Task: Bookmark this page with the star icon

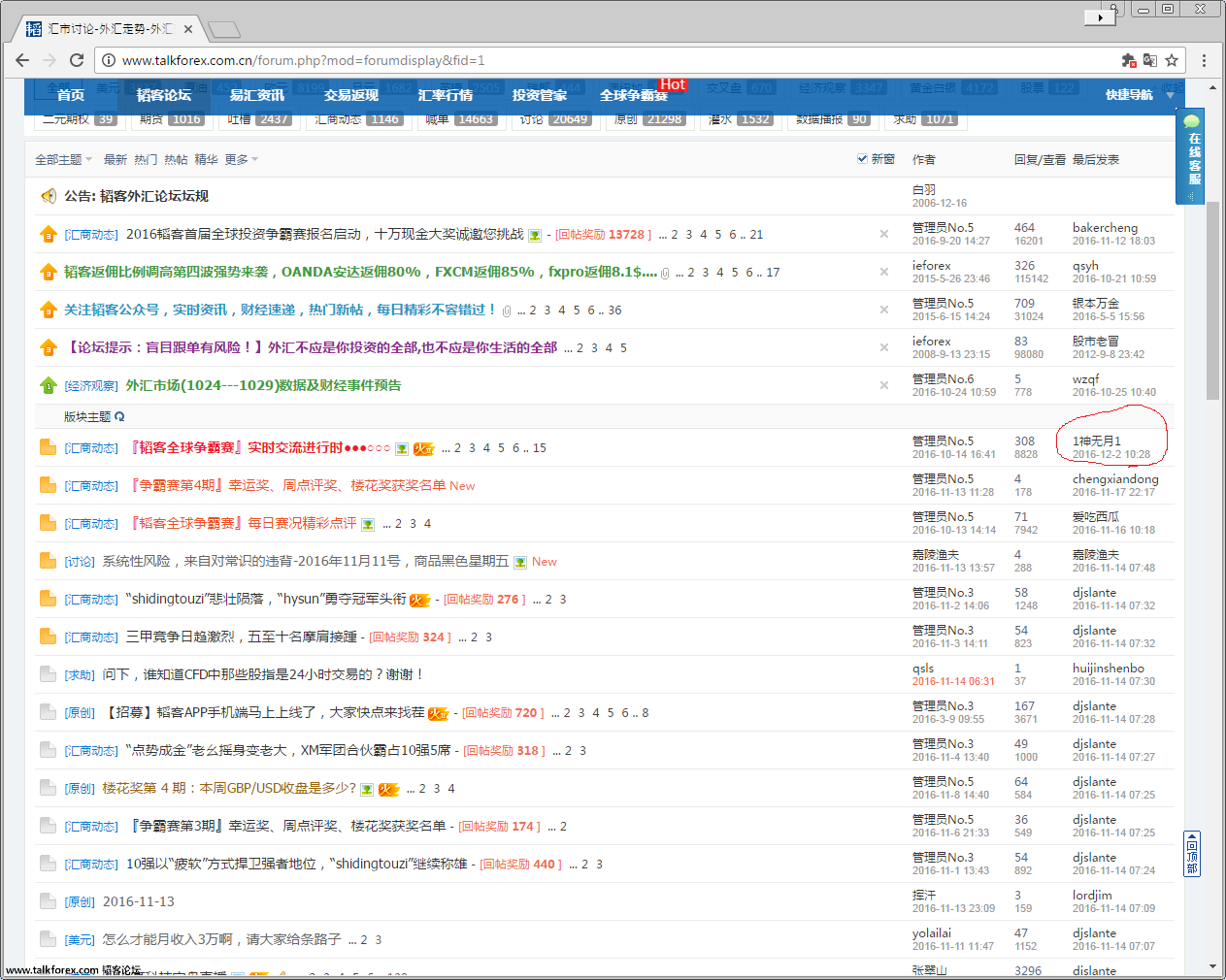Action: click(1172, 60)
